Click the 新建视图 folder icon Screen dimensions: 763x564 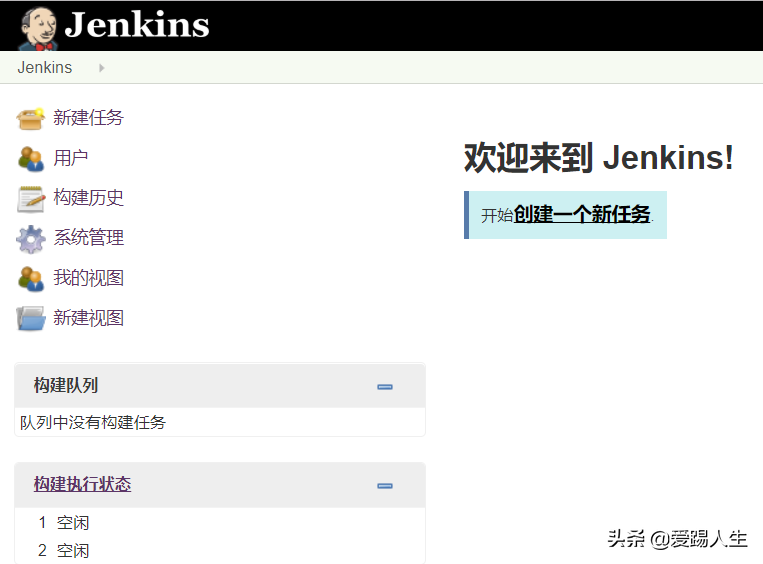31,319
